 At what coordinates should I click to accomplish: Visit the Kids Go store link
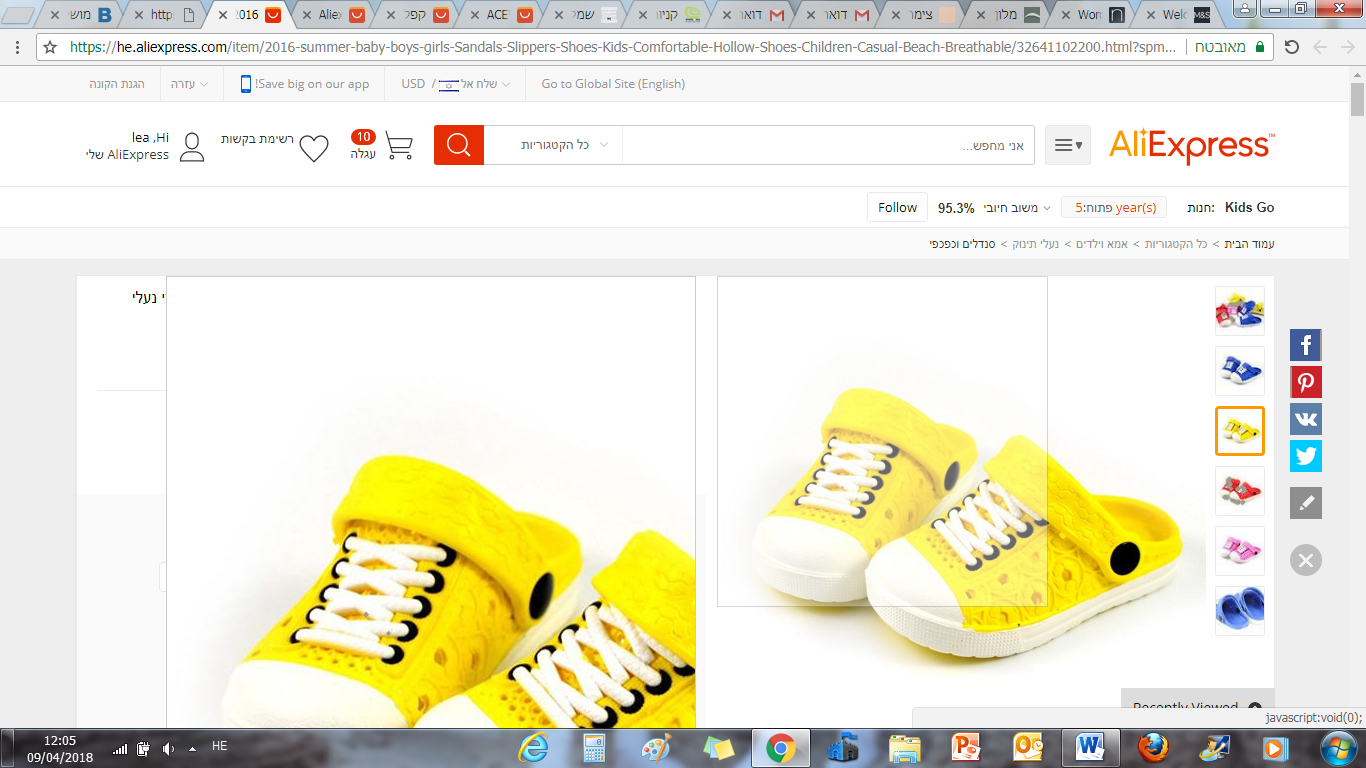(x=1250, y=208)
